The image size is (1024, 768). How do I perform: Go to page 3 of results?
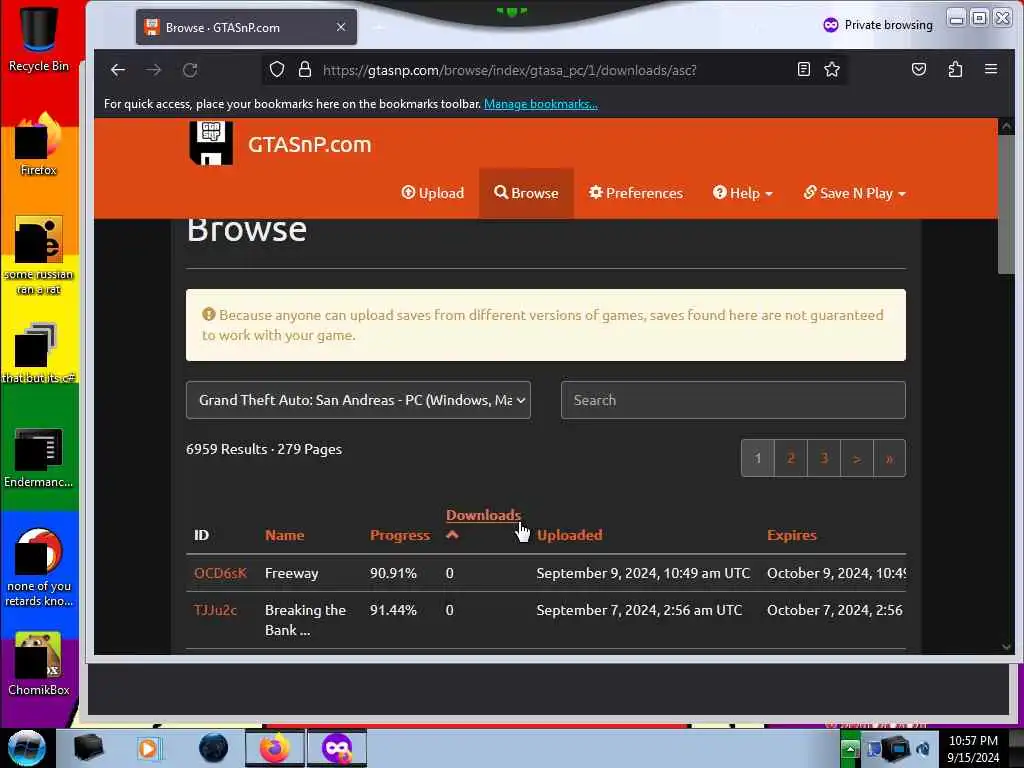824,458
